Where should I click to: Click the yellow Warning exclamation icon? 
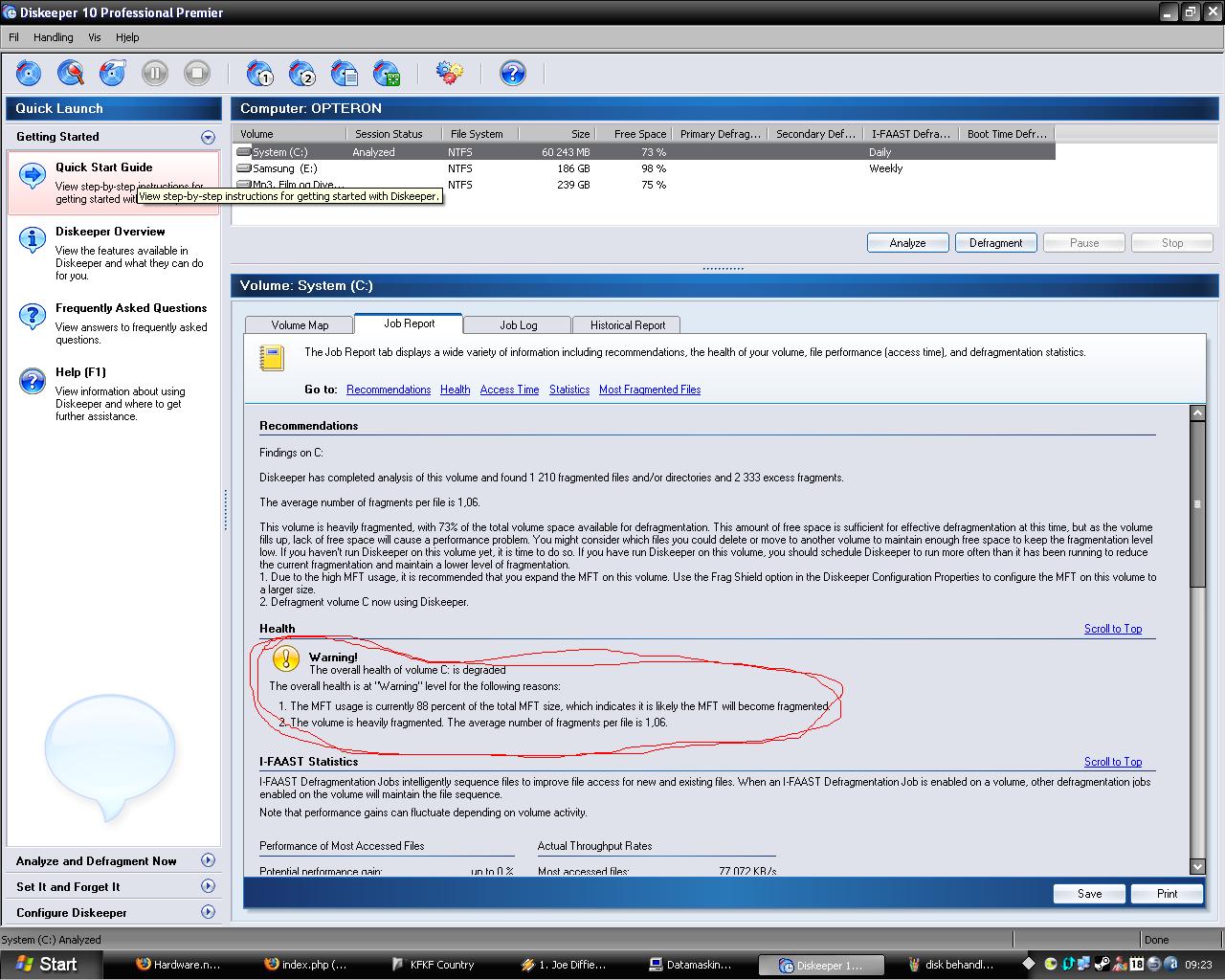(285, 658)
